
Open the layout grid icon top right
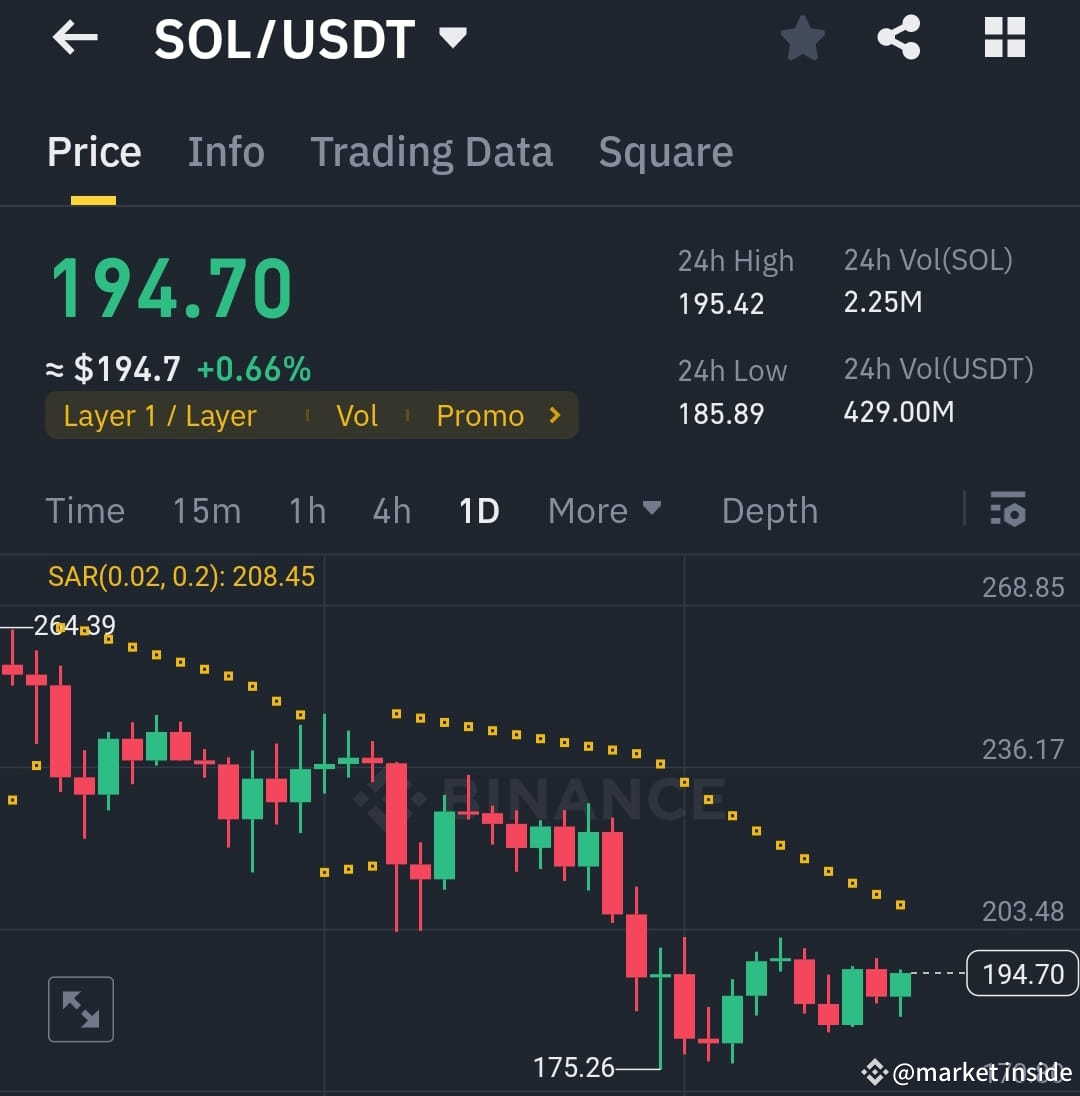click(x=1004, y=37)
